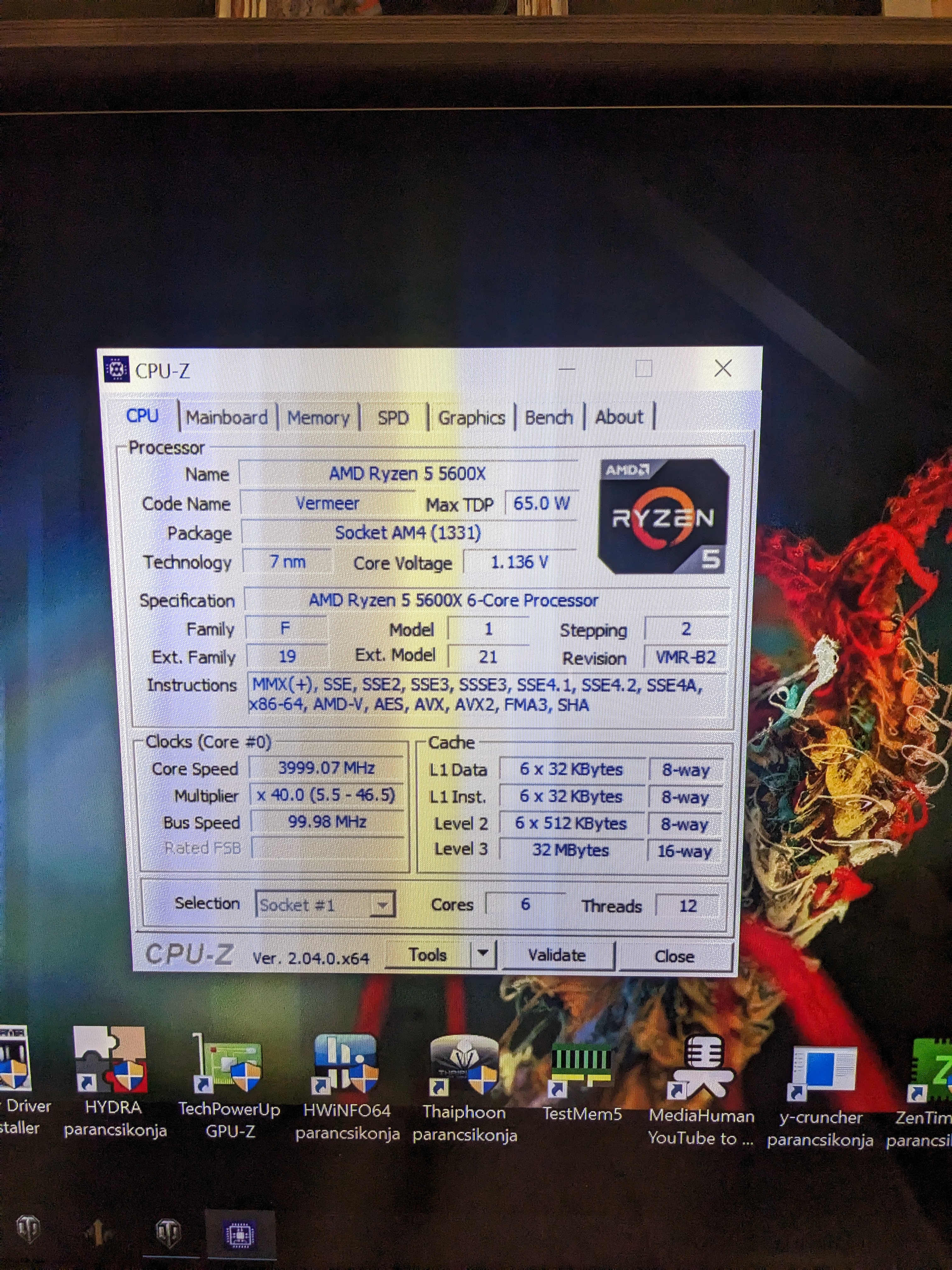Image resolution: width=952 pixels, height=1270 pixels.
Task: Open the SPD tab
Action: 393,418
